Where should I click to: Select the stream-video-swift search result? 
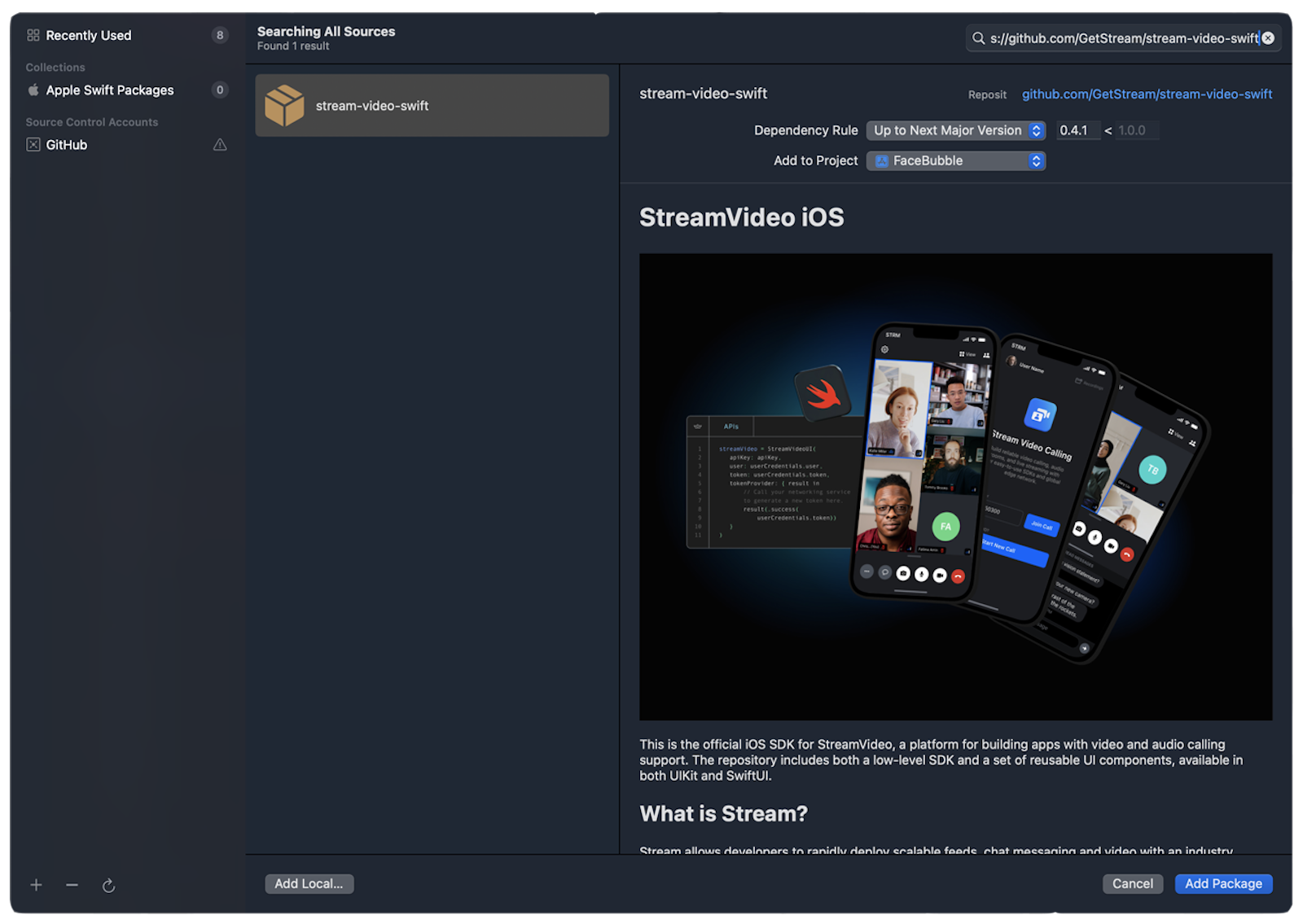point(432,105)
